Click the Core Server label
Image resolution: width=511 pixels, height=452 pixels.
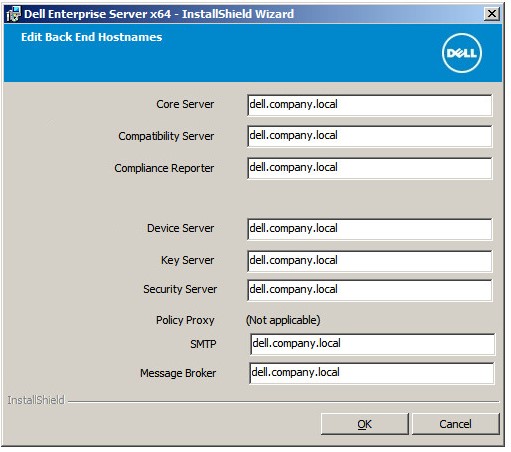pos(185,104)
